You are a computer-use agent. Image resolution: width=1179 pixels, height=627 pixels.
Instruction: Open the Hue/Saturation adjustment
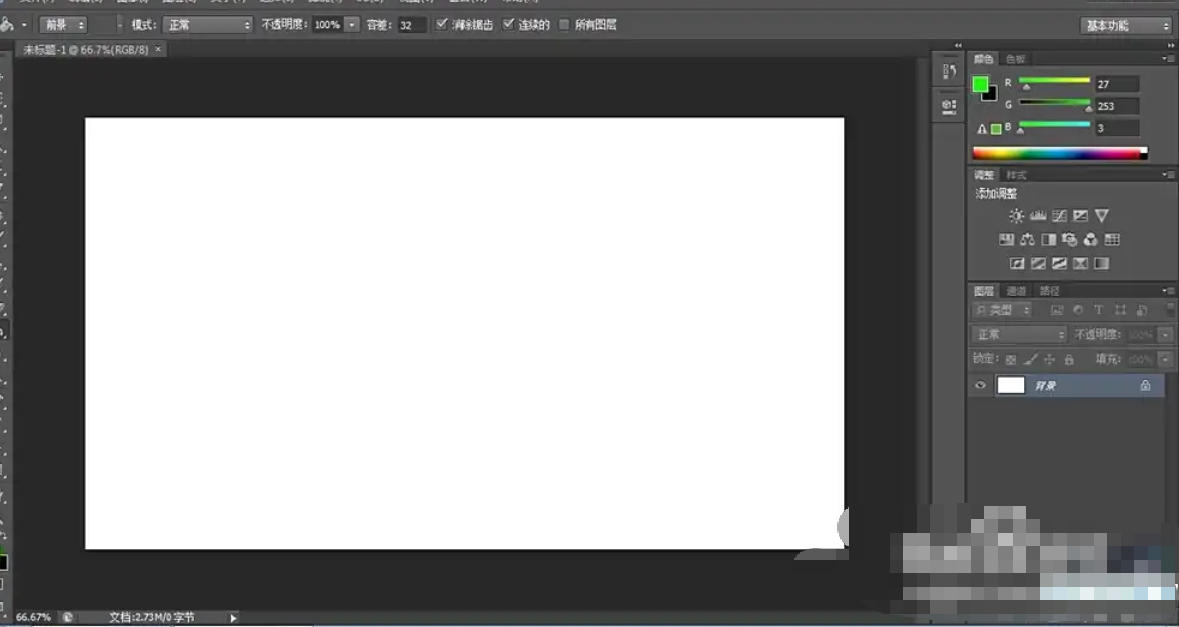(x=1005, y=239)
